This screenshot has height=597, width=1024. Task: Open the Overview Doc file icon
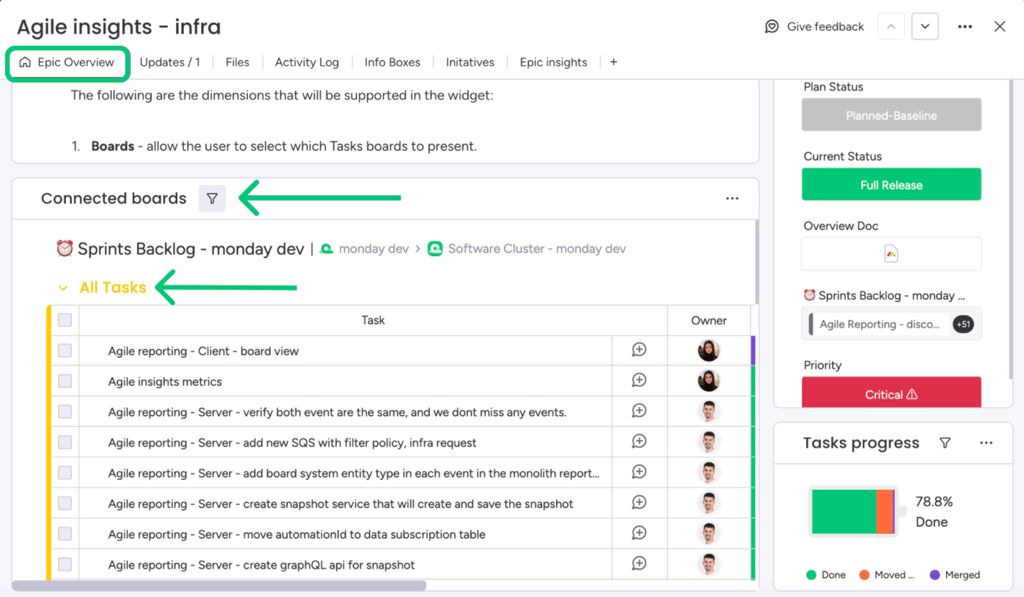coord(891,253)
